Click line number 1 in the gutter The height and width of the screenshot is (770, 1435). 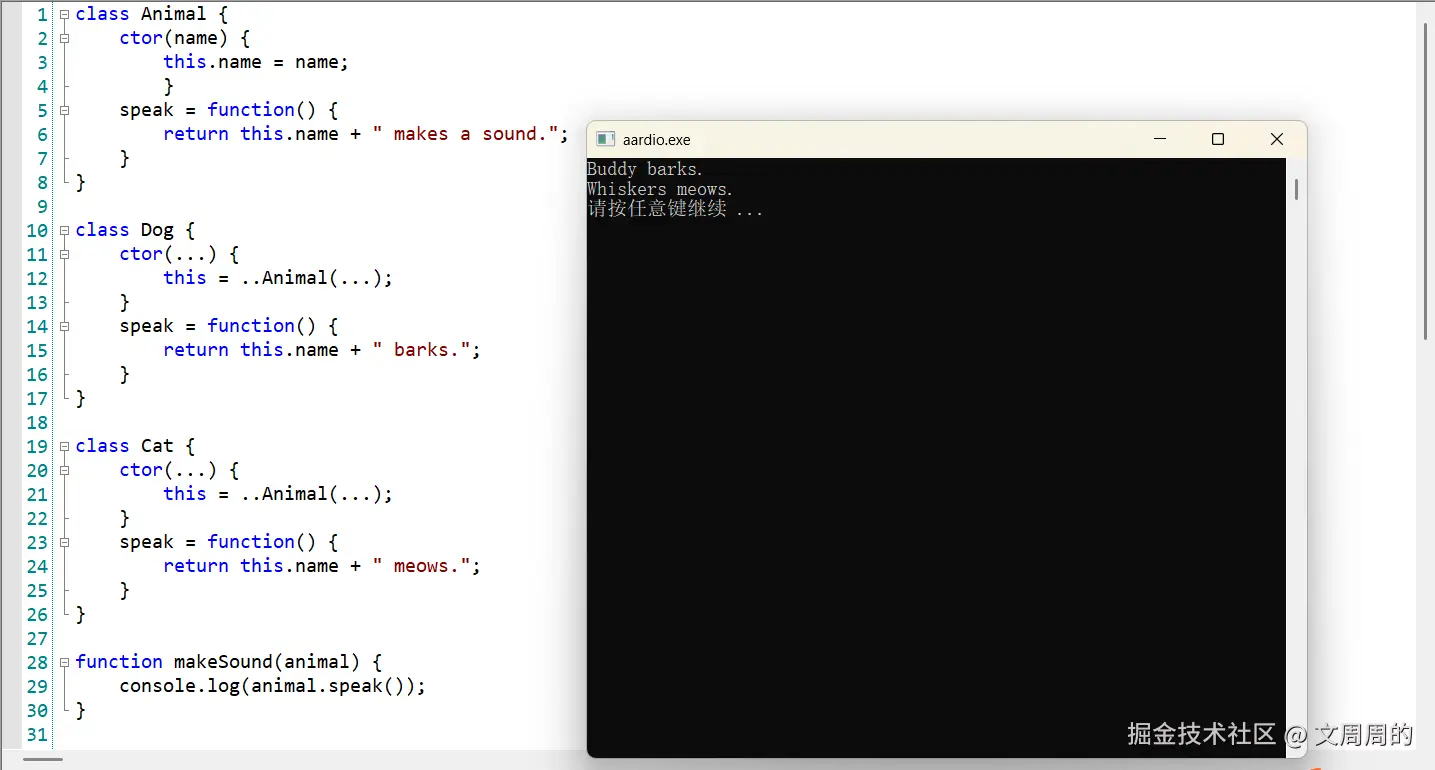[42, 14]
